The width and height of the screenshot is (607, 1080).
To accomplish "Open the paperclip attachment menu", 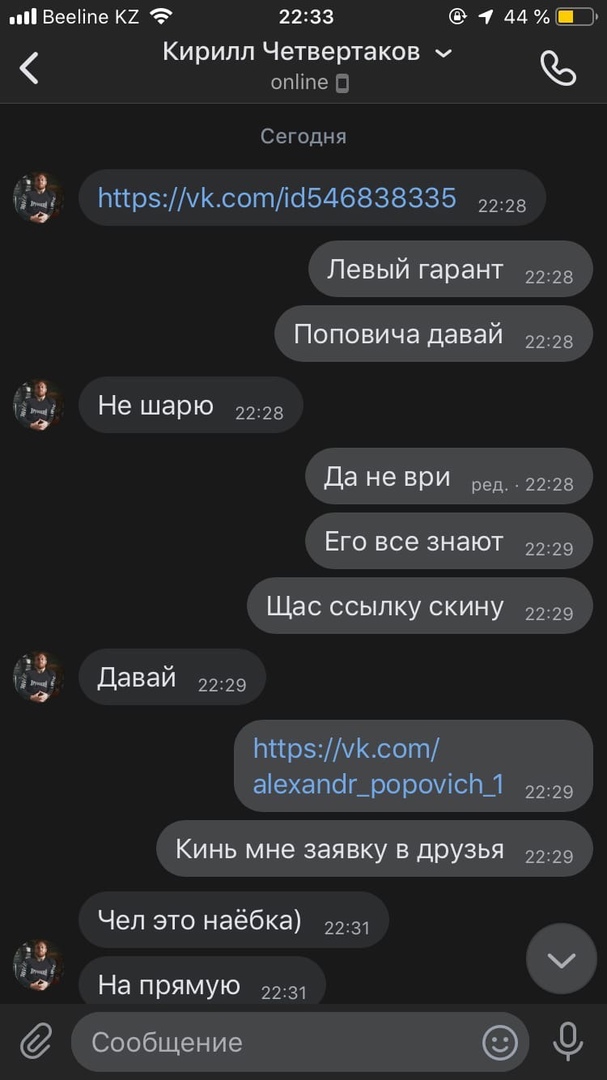I will (x=36, y=1041).
